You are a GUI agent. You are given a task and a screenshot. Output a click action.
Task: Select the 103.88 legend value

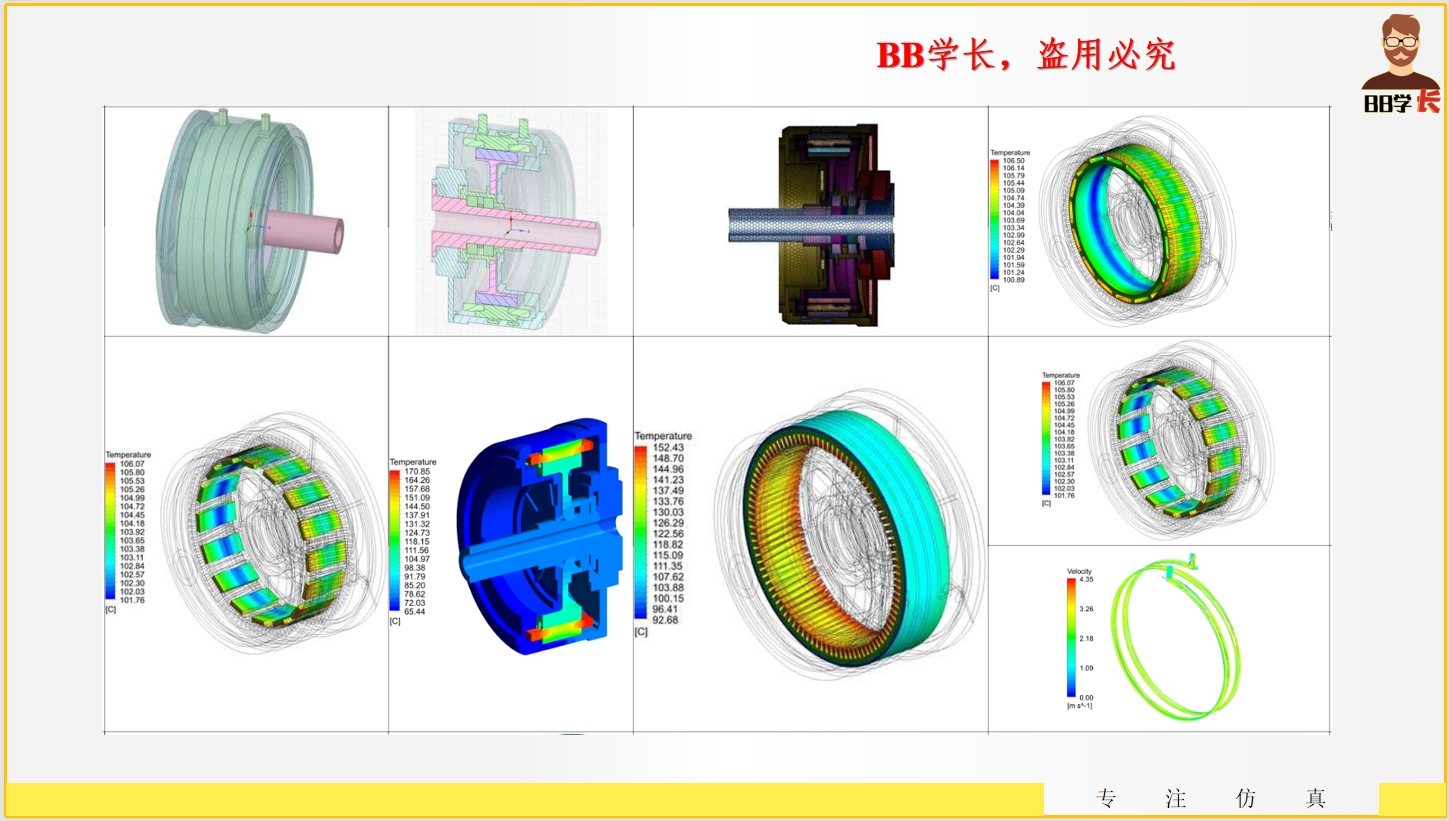pos(666,587)
